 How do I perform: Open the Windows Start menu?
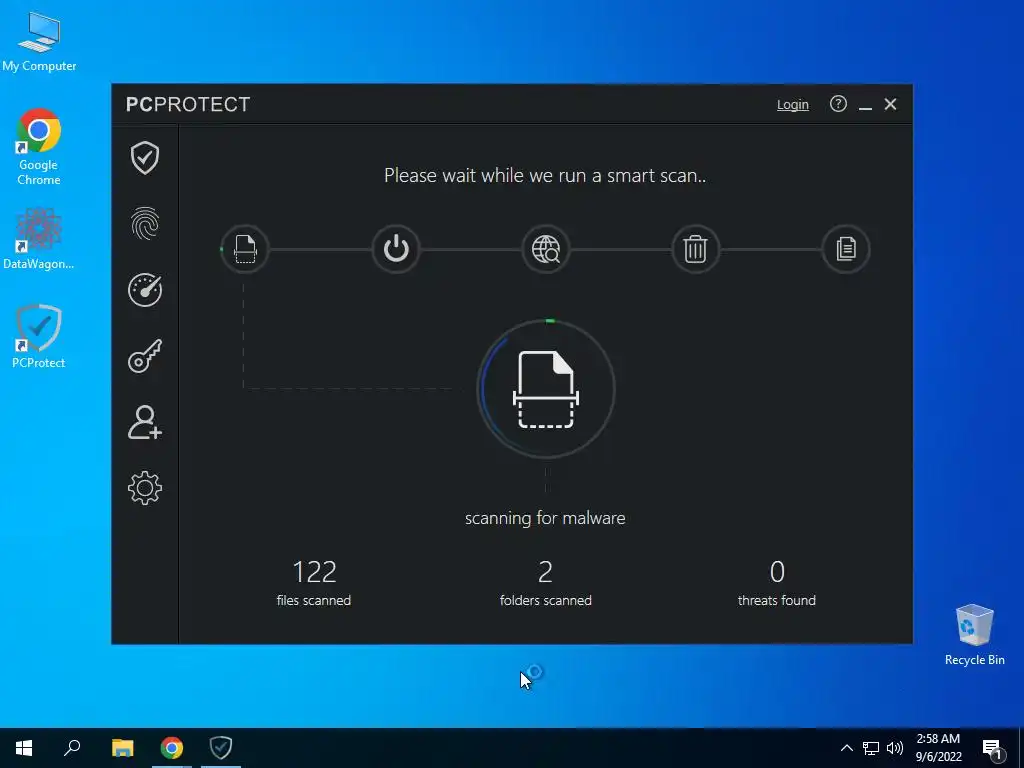24,748
